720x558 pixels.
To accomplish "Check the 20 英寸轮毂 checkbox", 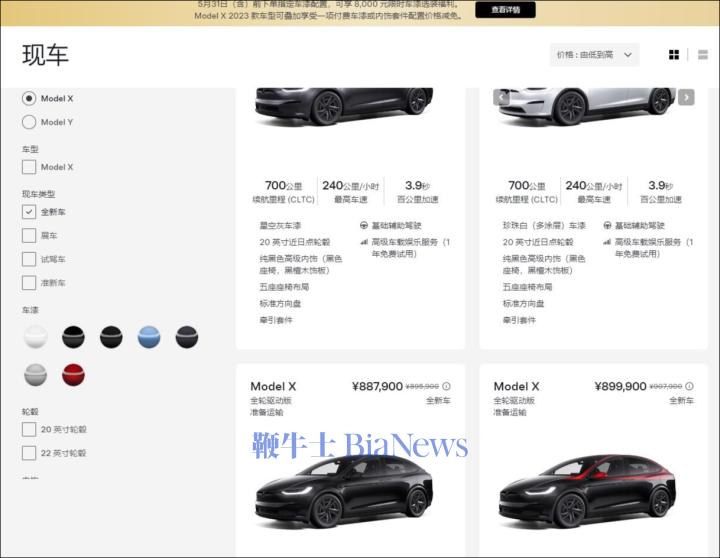I will click(29, 429).
